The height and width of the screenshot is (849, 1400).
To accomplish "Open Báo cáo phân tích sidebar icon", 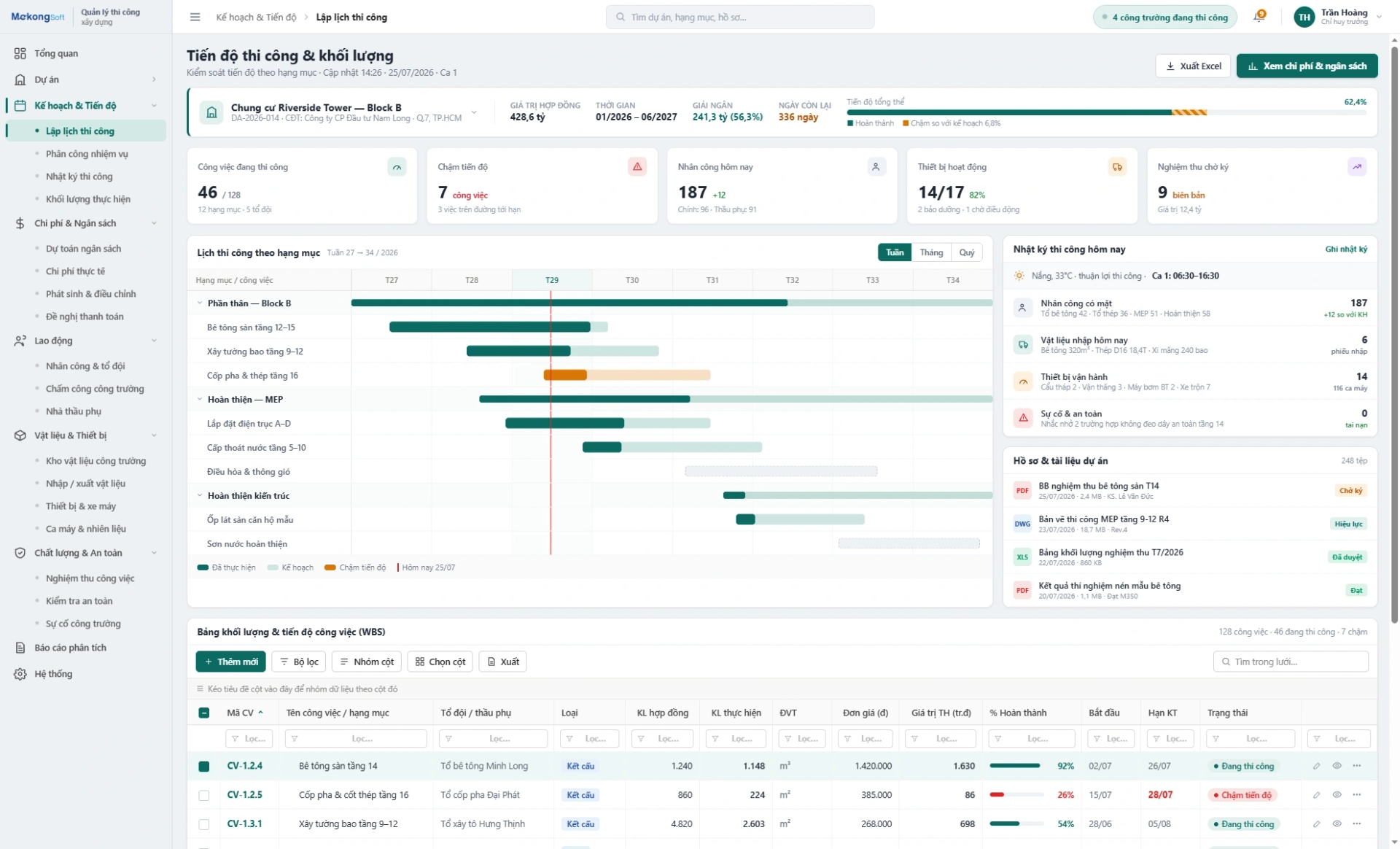I will click(x=20, y=648).
